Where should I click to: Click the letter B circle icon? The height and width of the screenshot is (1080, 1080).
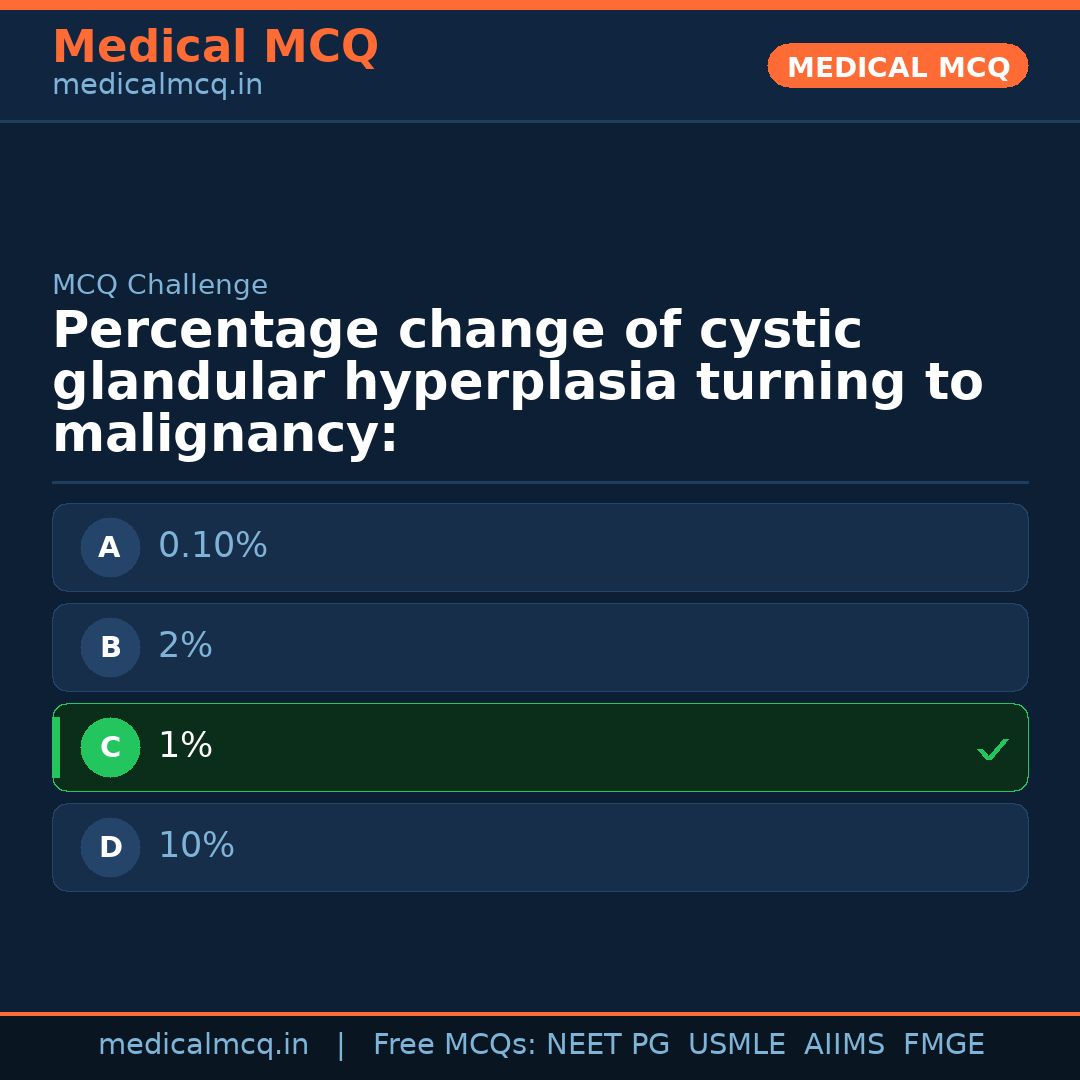click(x=110, y=648)
